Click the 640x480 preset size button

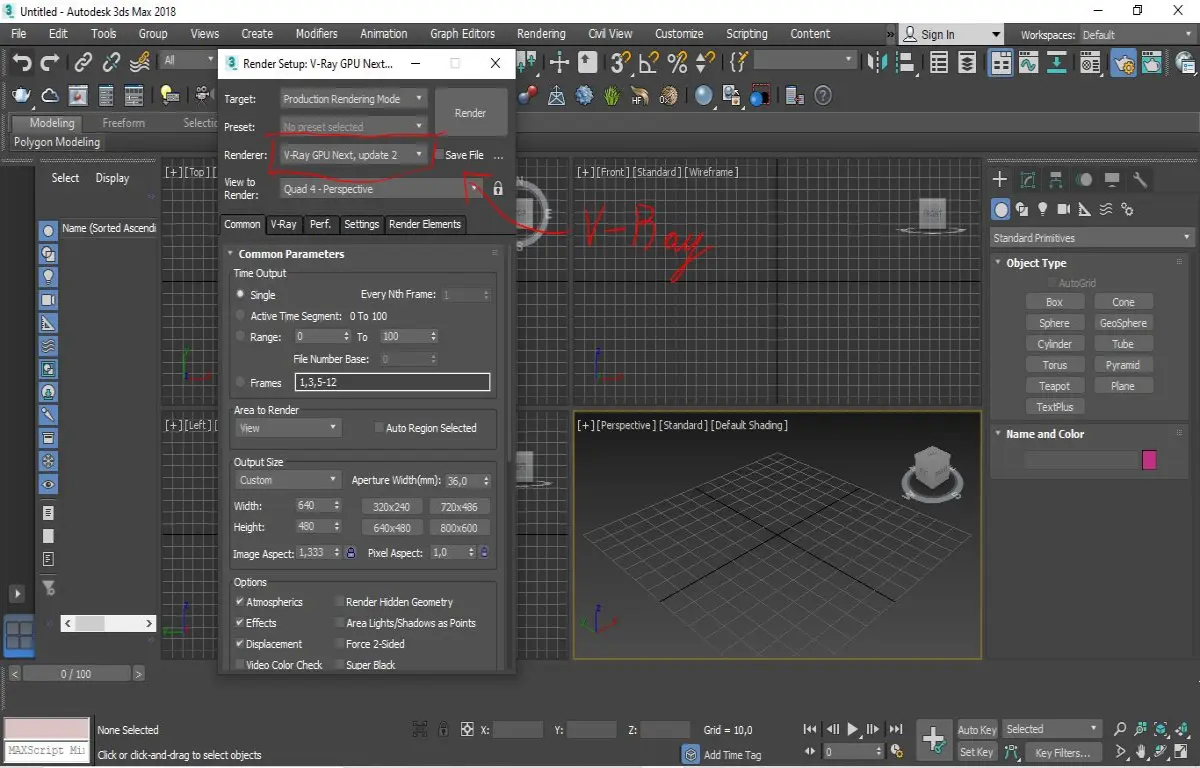point(392,528)
